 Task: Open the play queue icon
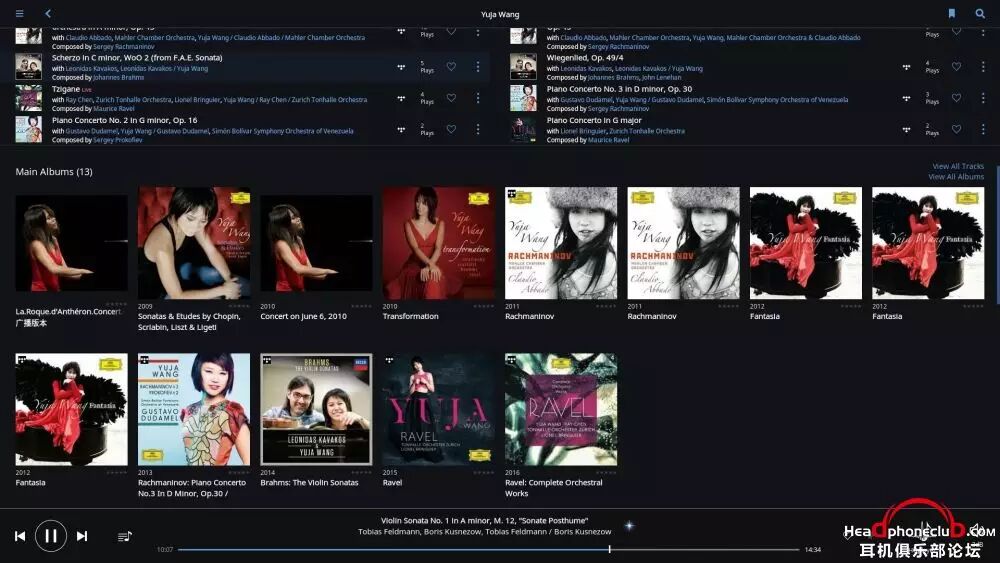[125, 536]
